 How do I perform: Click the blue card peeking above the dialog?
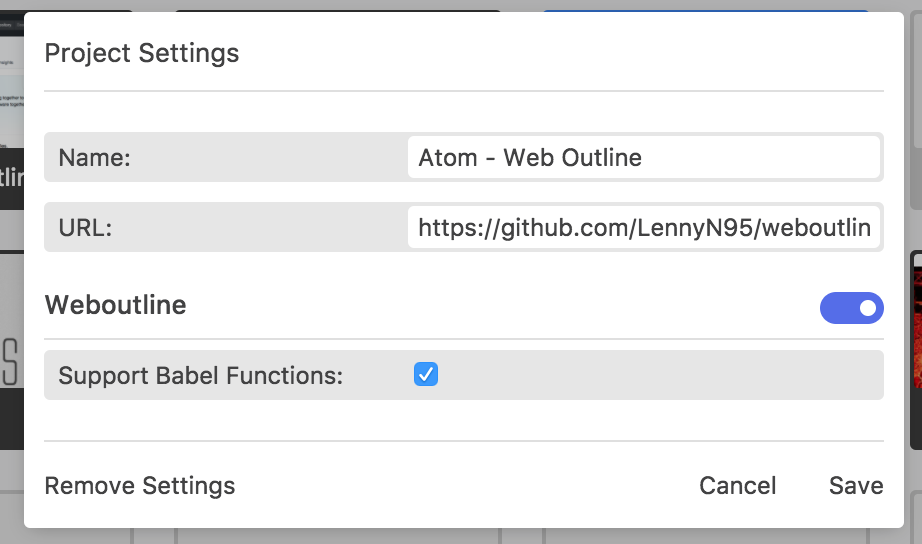coord(706,11)
